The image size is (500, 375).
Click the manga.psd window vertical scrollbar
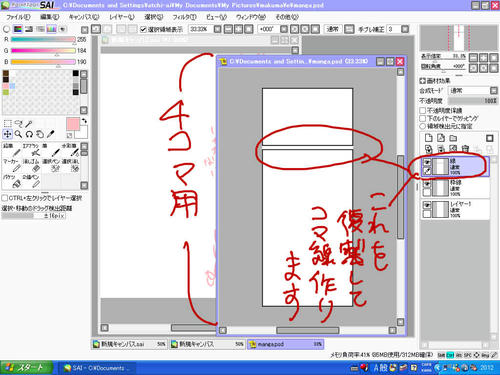(400, 197)
